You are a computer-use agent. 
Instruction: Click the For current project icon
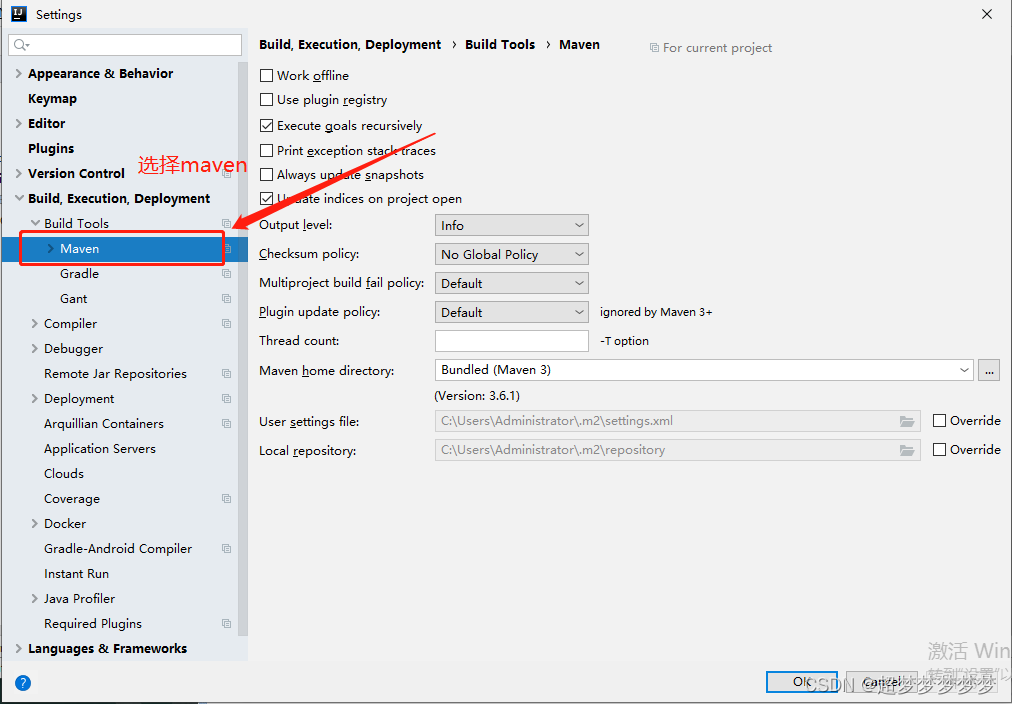click(x=654, y=48)
